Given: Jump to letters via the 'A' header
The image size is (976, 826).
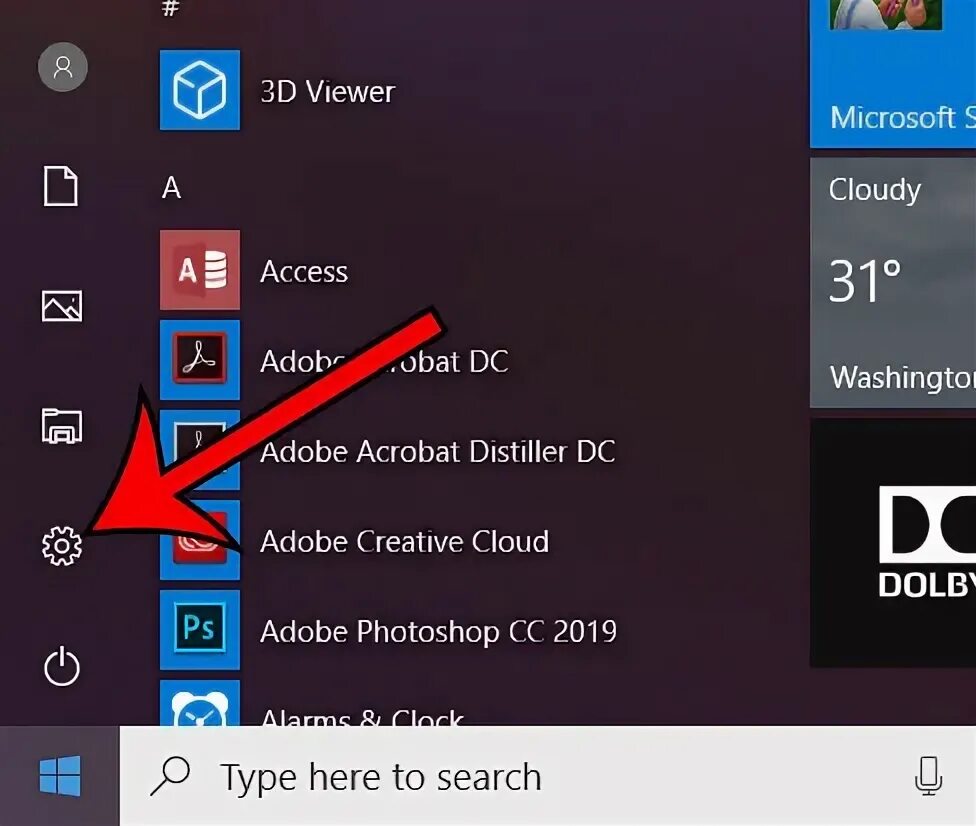Looking at the screenshot, I should click(171, 187).
